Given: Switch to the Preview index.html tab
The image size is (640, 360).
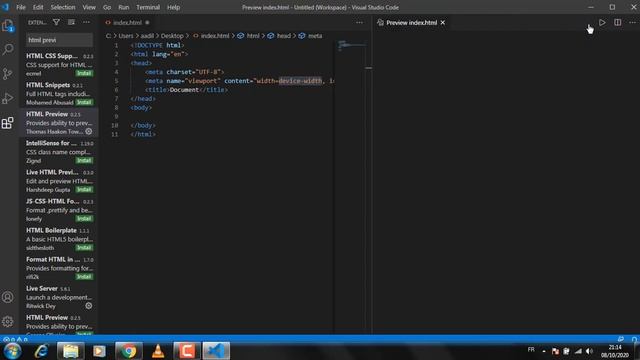Looking at the screenshot, I should click(x=410, y=22).
